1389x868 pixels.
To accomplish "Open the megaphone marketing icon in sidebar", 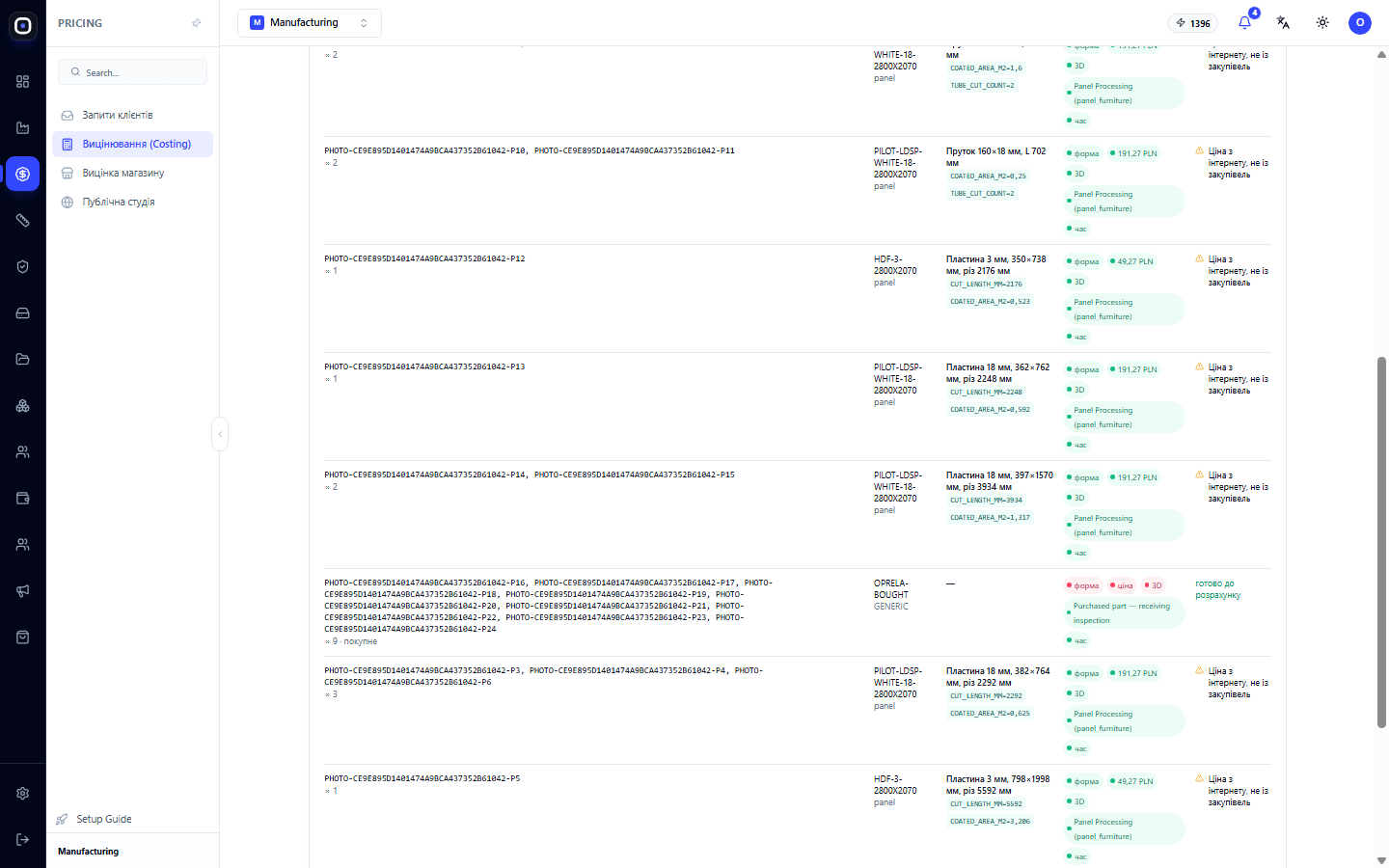I will tap(23, 591).
